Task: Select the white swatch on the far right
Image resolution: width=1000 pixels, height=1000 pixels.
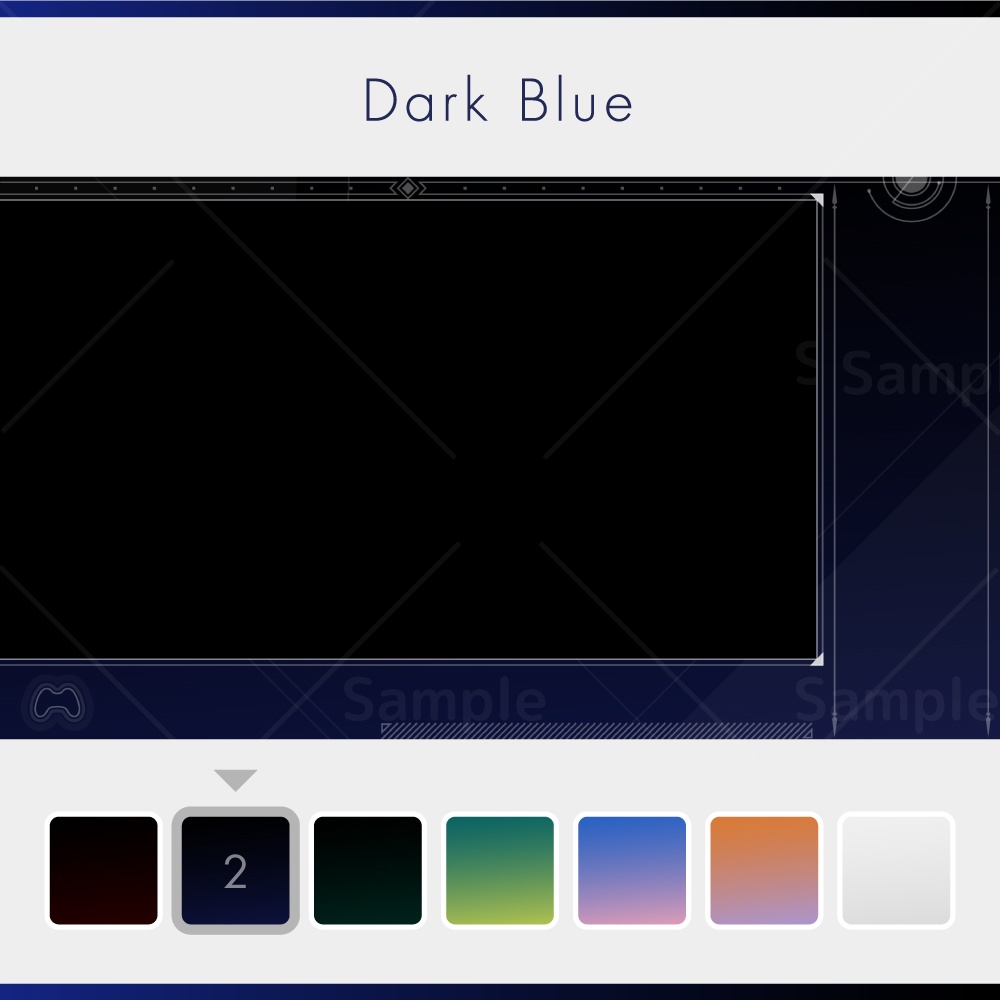Action: point(896,870)
